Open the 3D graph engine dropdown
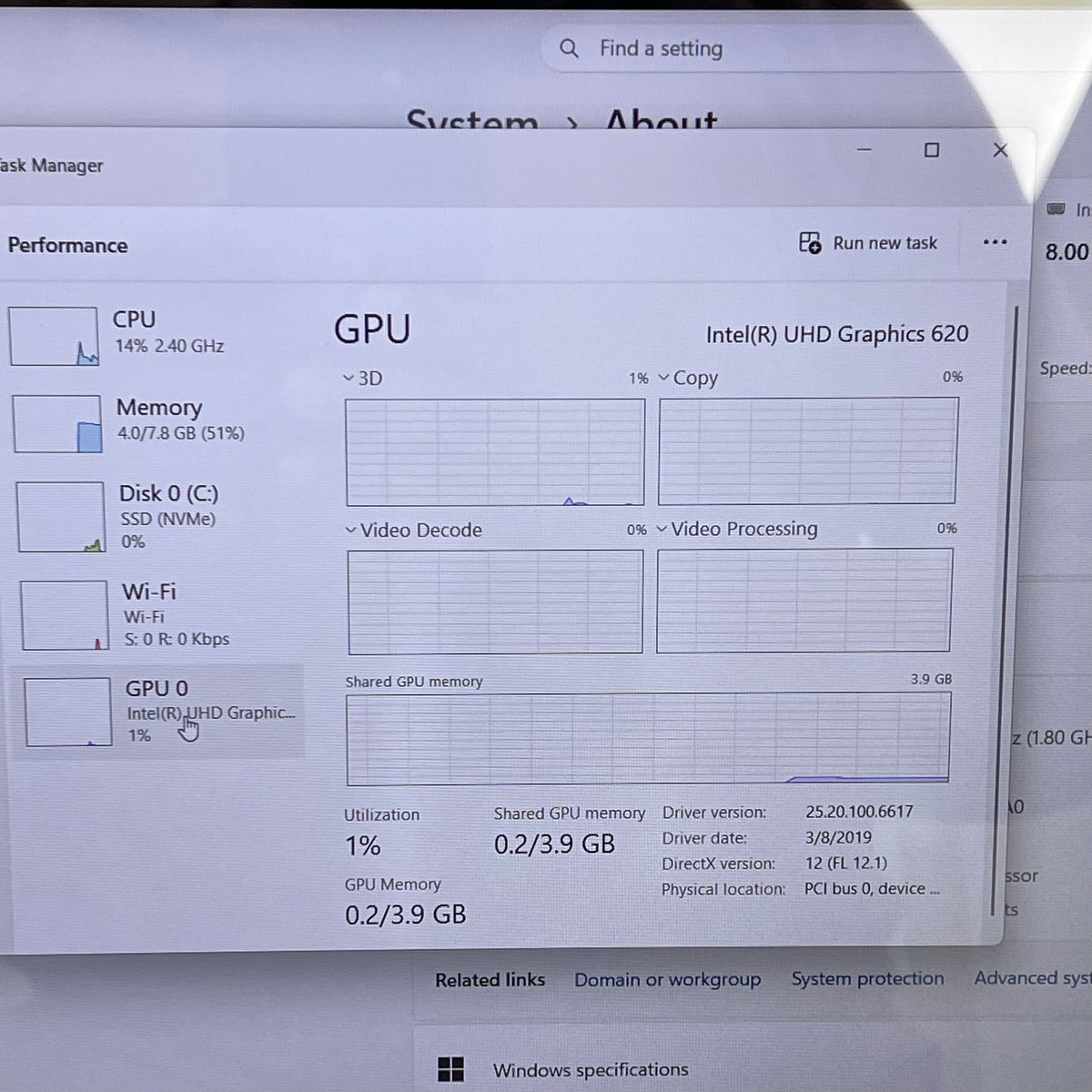The image size is (1092, 1092). pos(349,378)
